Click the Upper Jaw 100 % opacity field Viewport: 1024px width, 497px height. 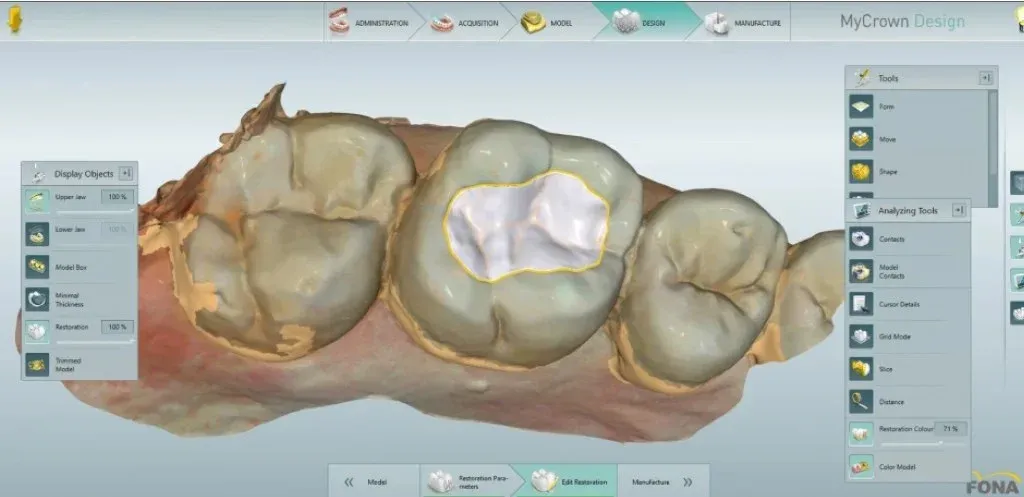(118, 197)
